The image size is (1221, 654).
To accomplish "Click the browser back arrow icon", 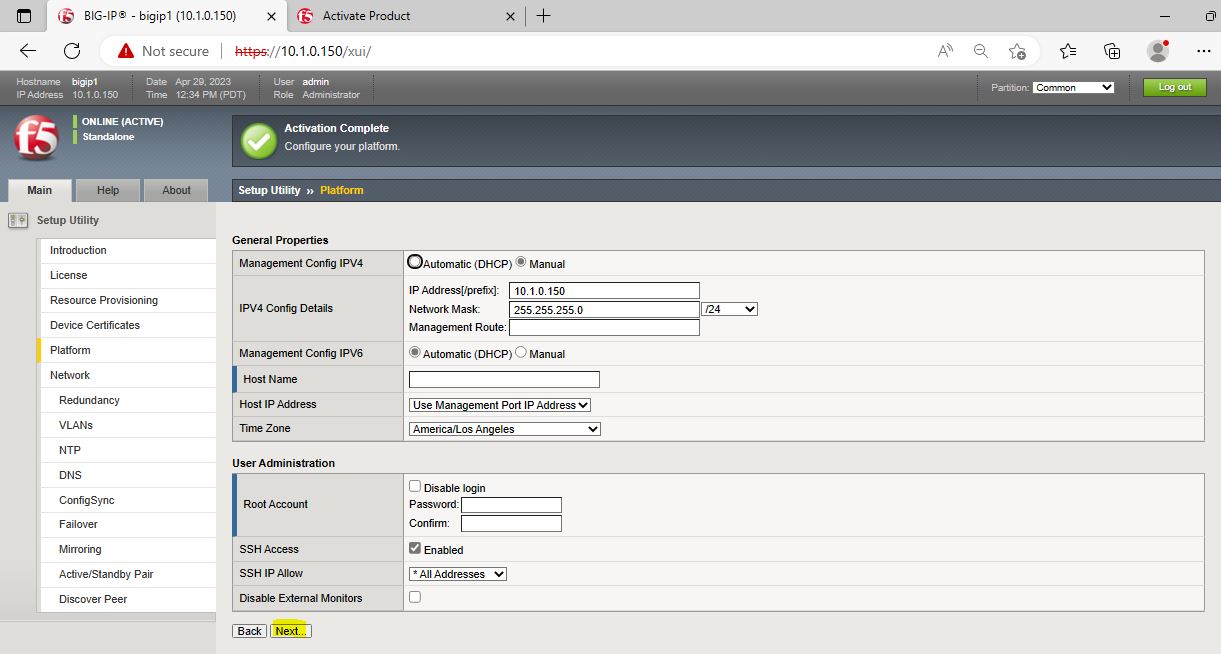I will pyautogui.click(x=28, y=51).
